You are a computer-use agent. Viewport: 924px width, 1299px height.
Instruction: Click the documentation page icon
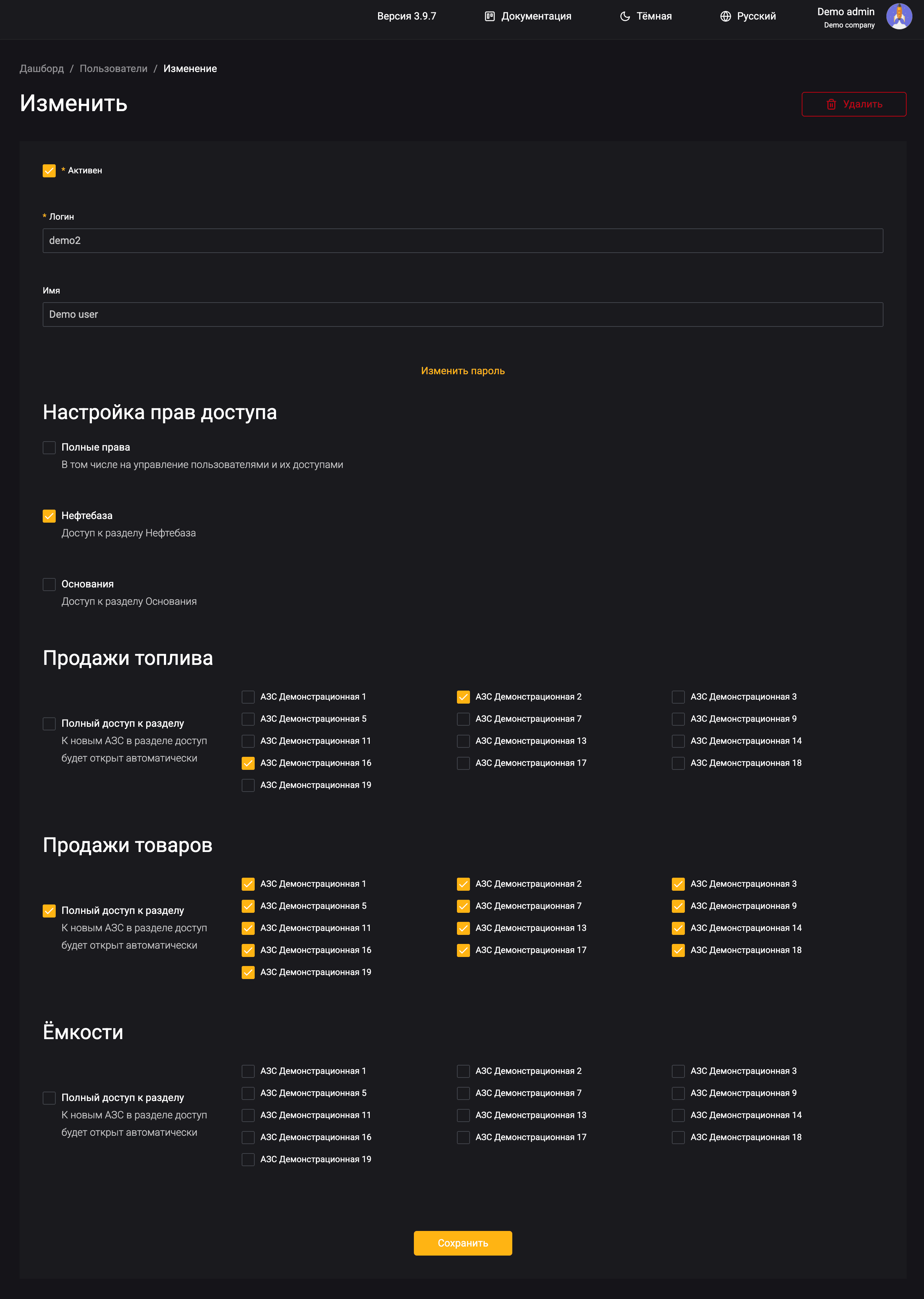pos(489,16)
